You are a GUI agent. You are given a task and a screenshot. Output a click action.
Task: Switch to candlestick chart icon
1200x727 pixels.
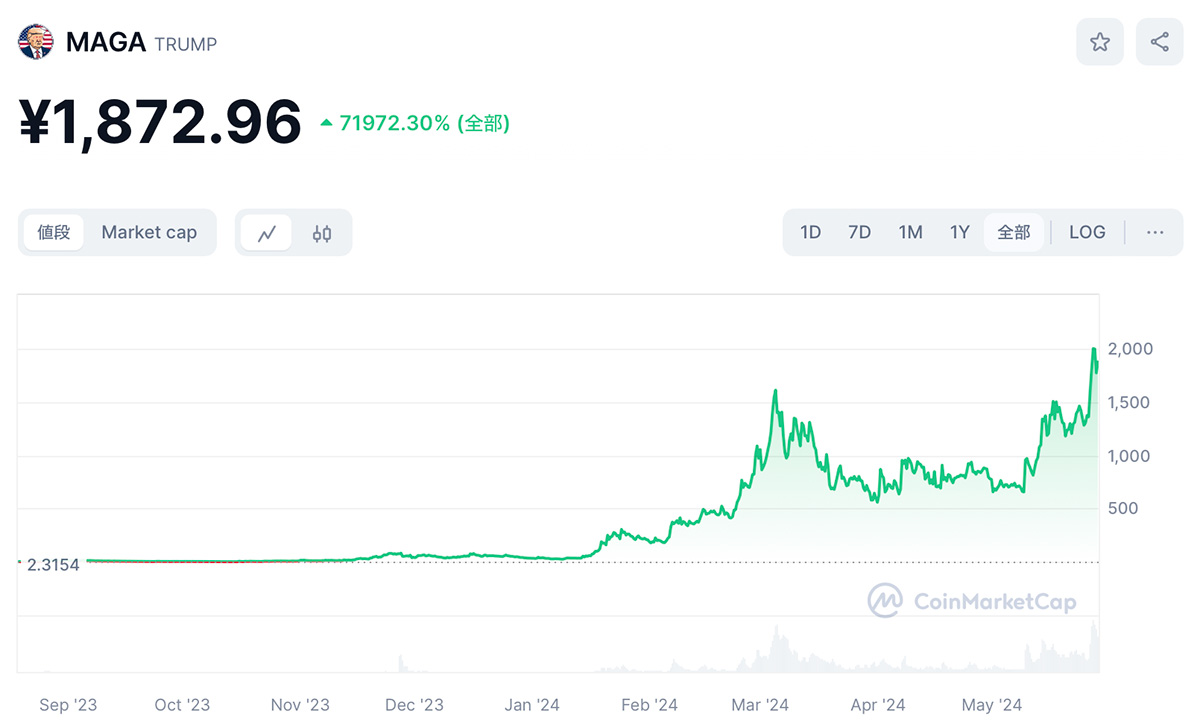pos(321,233)
